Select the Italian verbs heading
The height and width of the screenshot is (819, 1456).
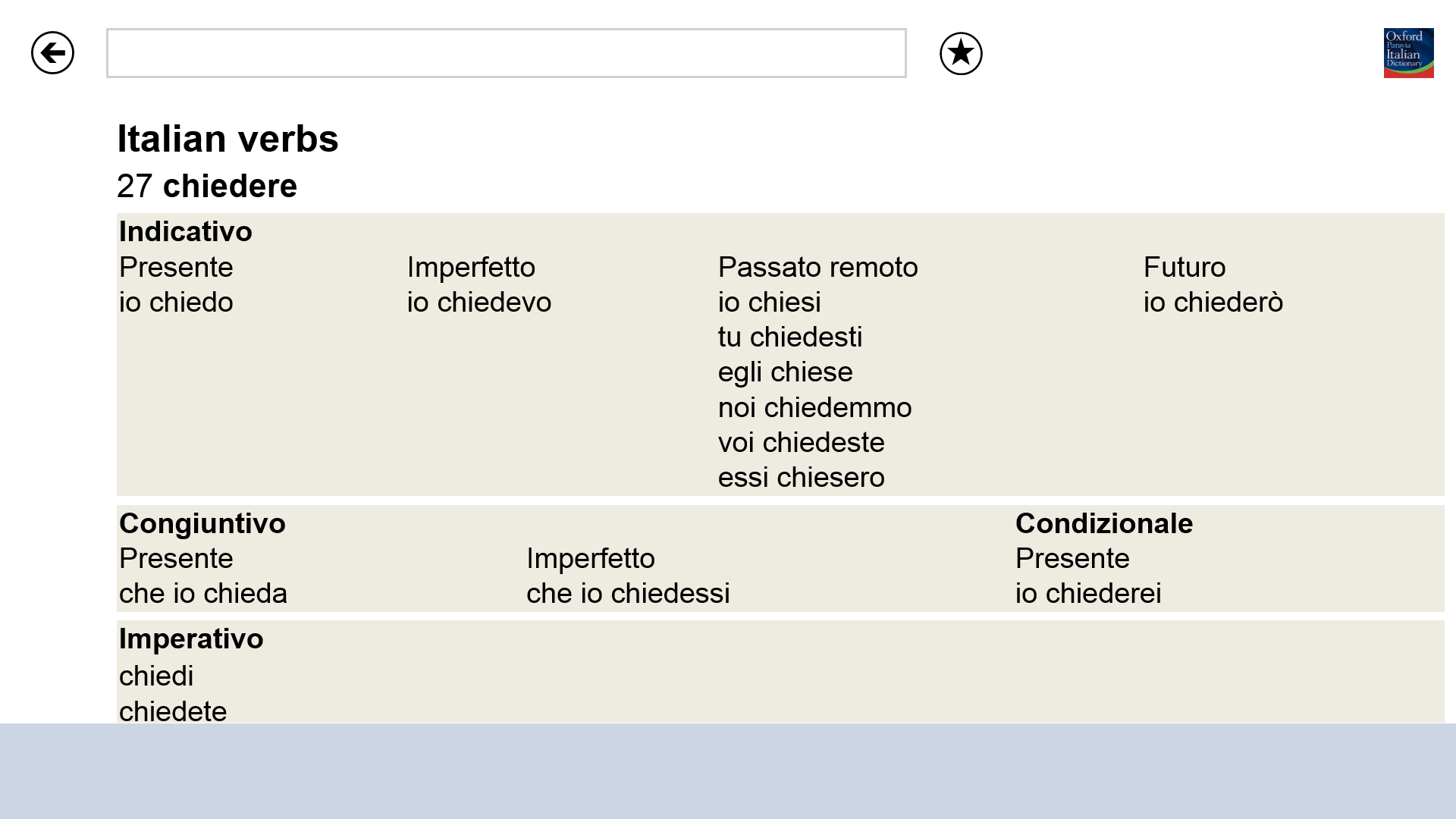coord(228,138)
